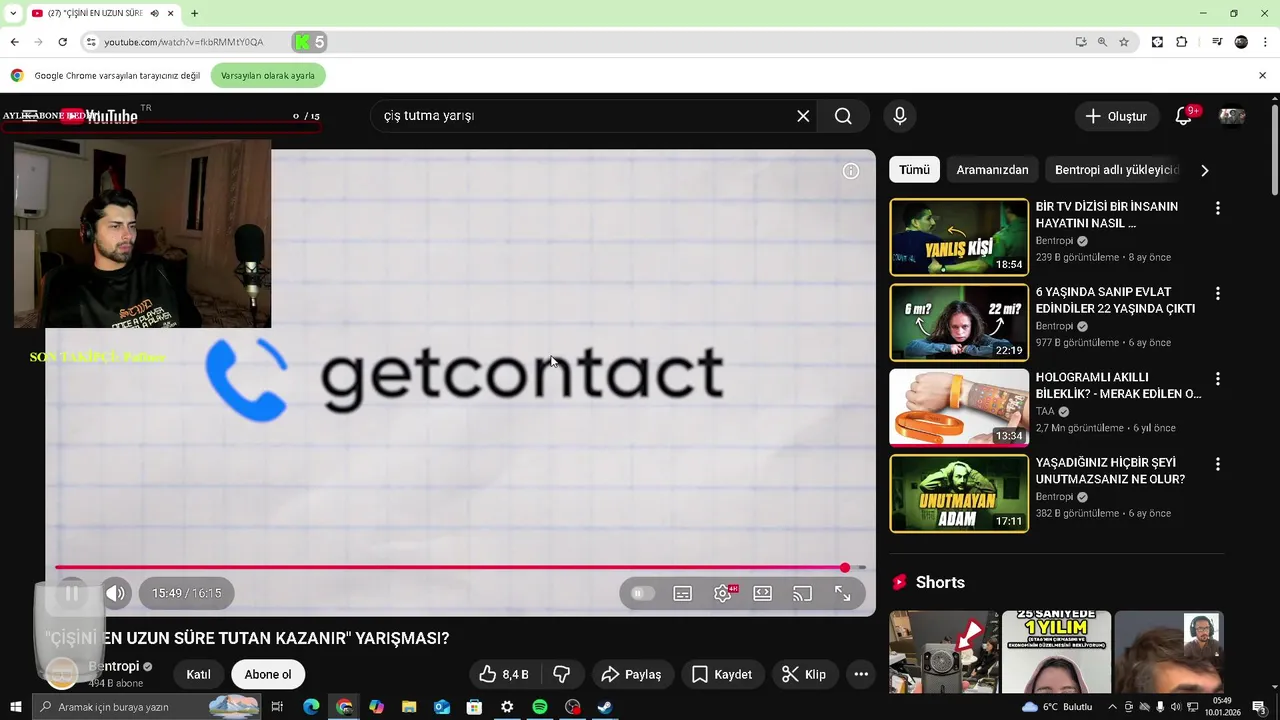Create a clip with the Klip button
The image size is (1280, 720).
[804, 674]
